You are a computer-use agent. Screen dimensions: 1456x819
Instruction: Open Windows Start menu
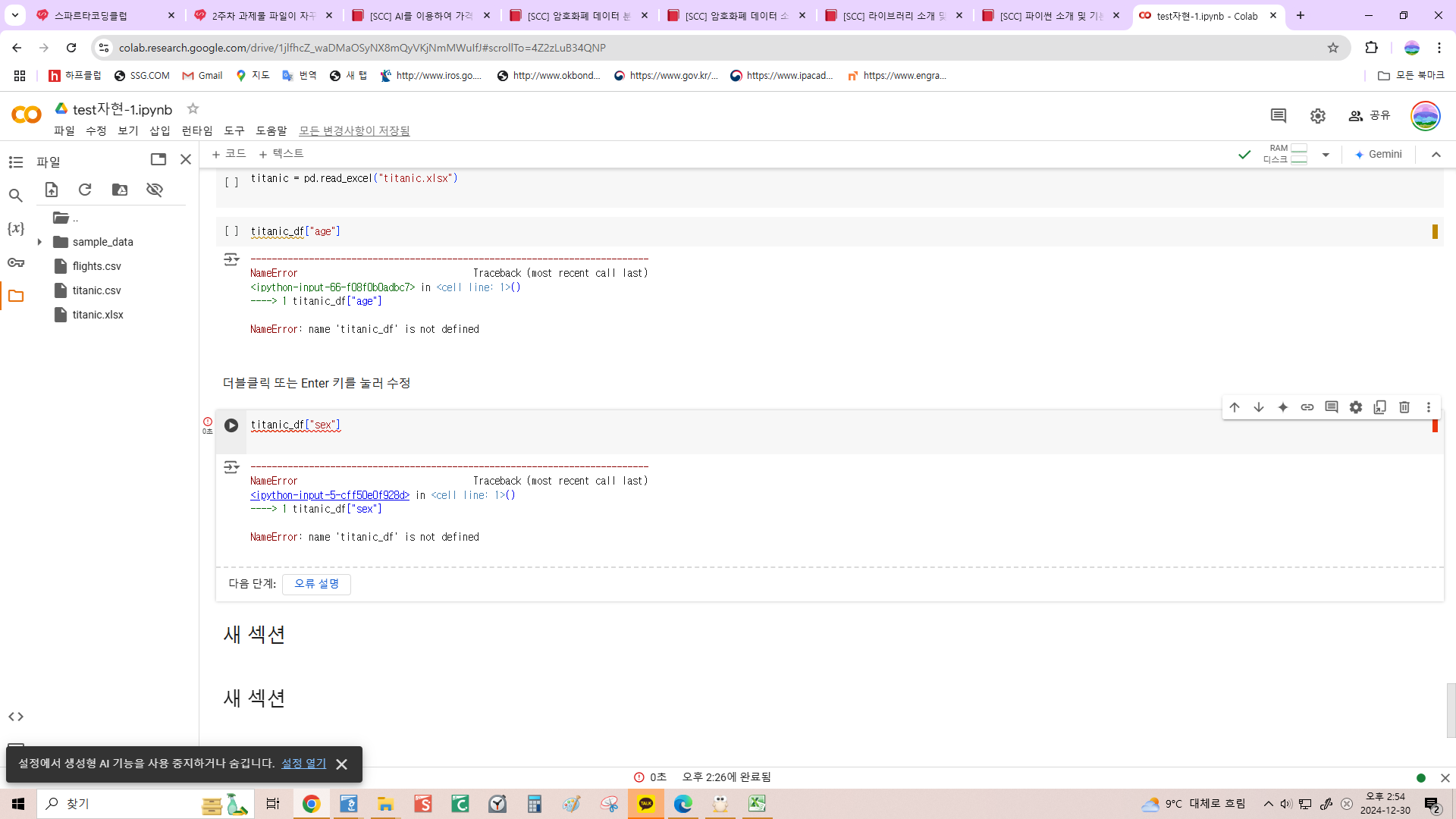click(x=18, y=804)
